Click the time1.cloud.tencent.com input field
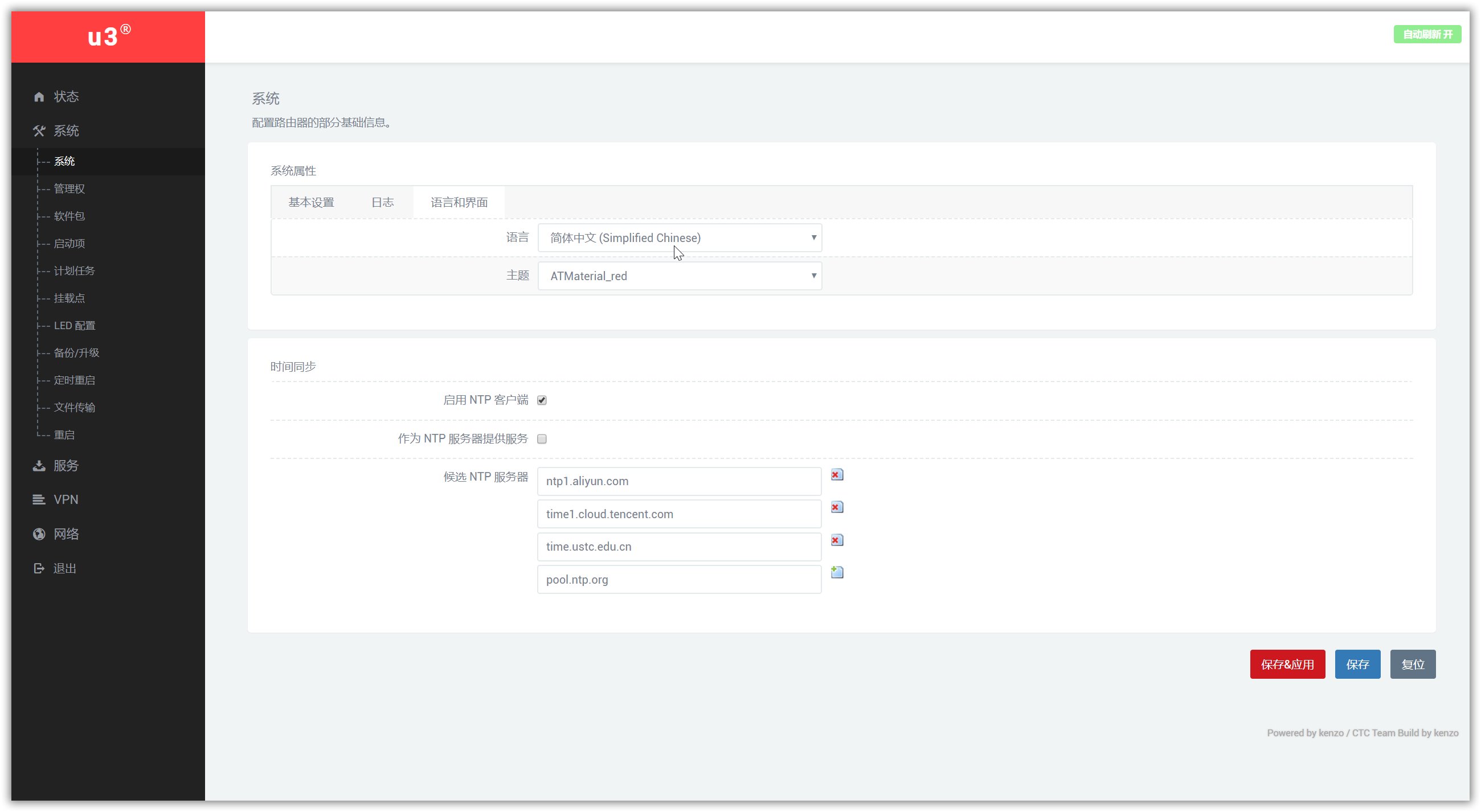This screenshot has height=812, width=1481. pos(679,514)
